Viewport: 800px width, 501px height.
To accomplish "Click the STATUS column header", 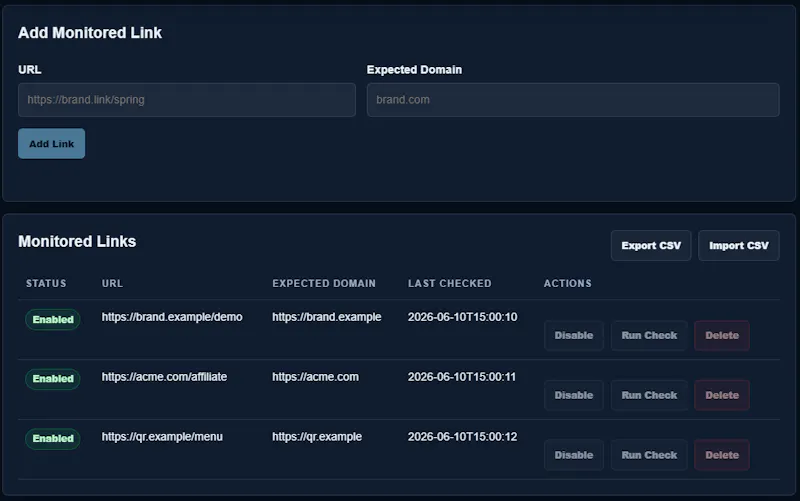I will [x=46, y=283].
